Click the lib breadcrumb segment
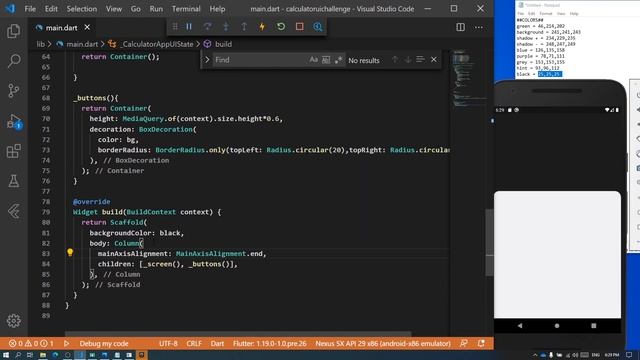This screenshot has width=640, height=360. (x=40, y=44)
